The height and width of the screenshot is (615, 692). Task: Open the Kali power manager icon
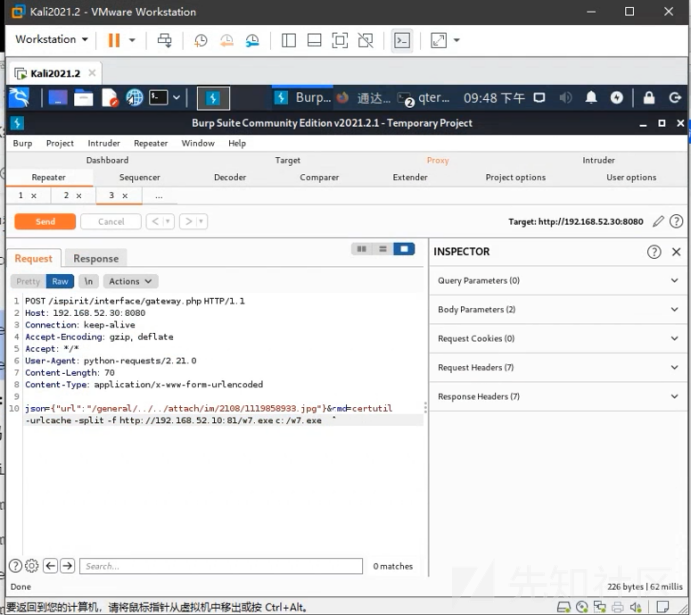tap(617, 98)
